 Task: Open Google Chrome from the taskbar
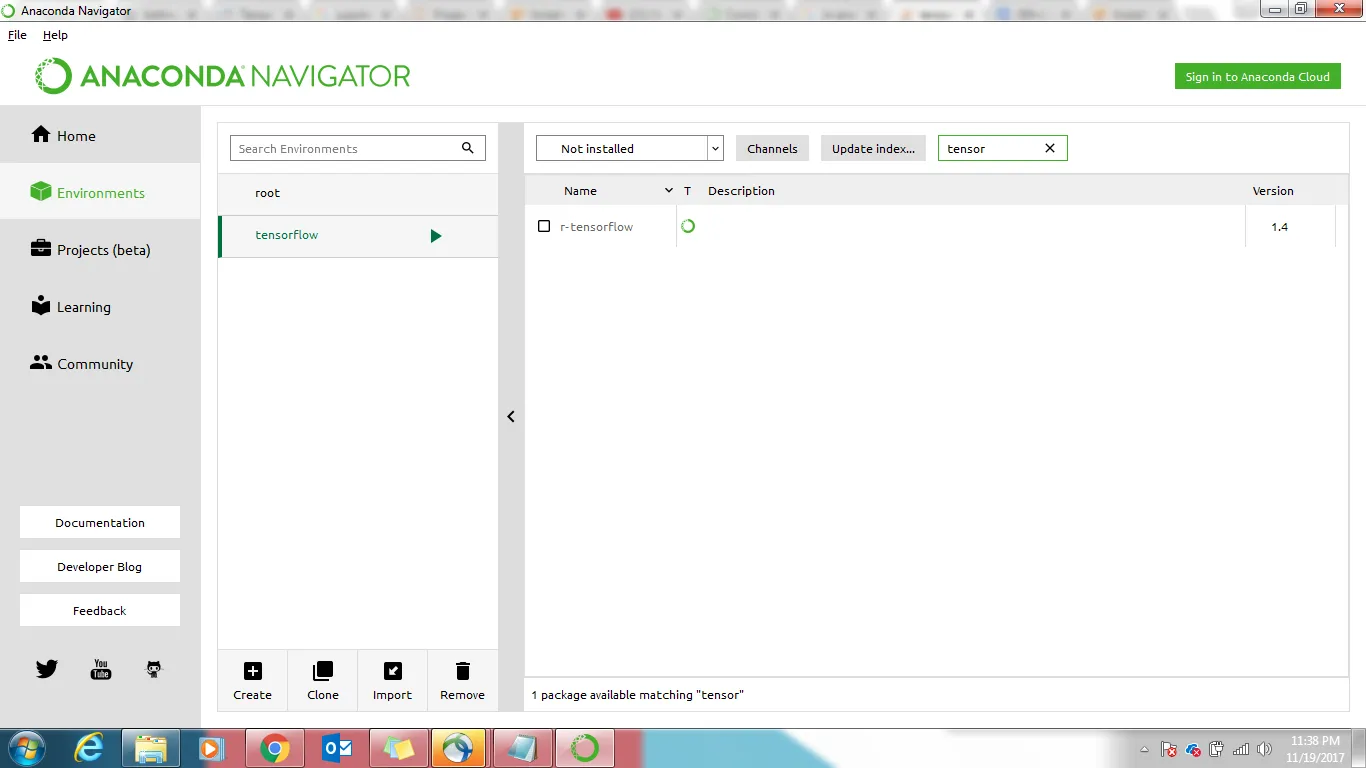tap(275, 748)
